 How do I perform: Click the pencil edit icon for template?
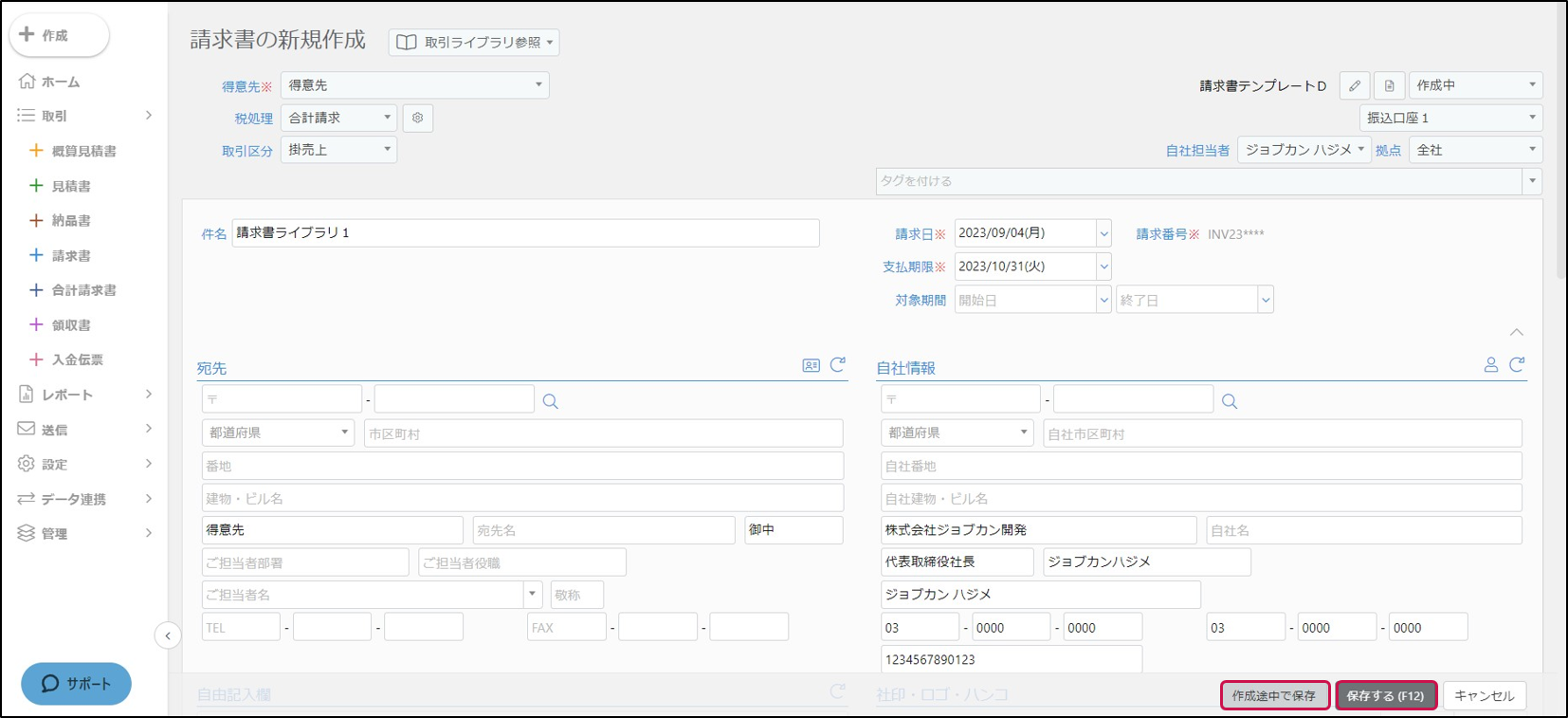tap(1355, 85)
